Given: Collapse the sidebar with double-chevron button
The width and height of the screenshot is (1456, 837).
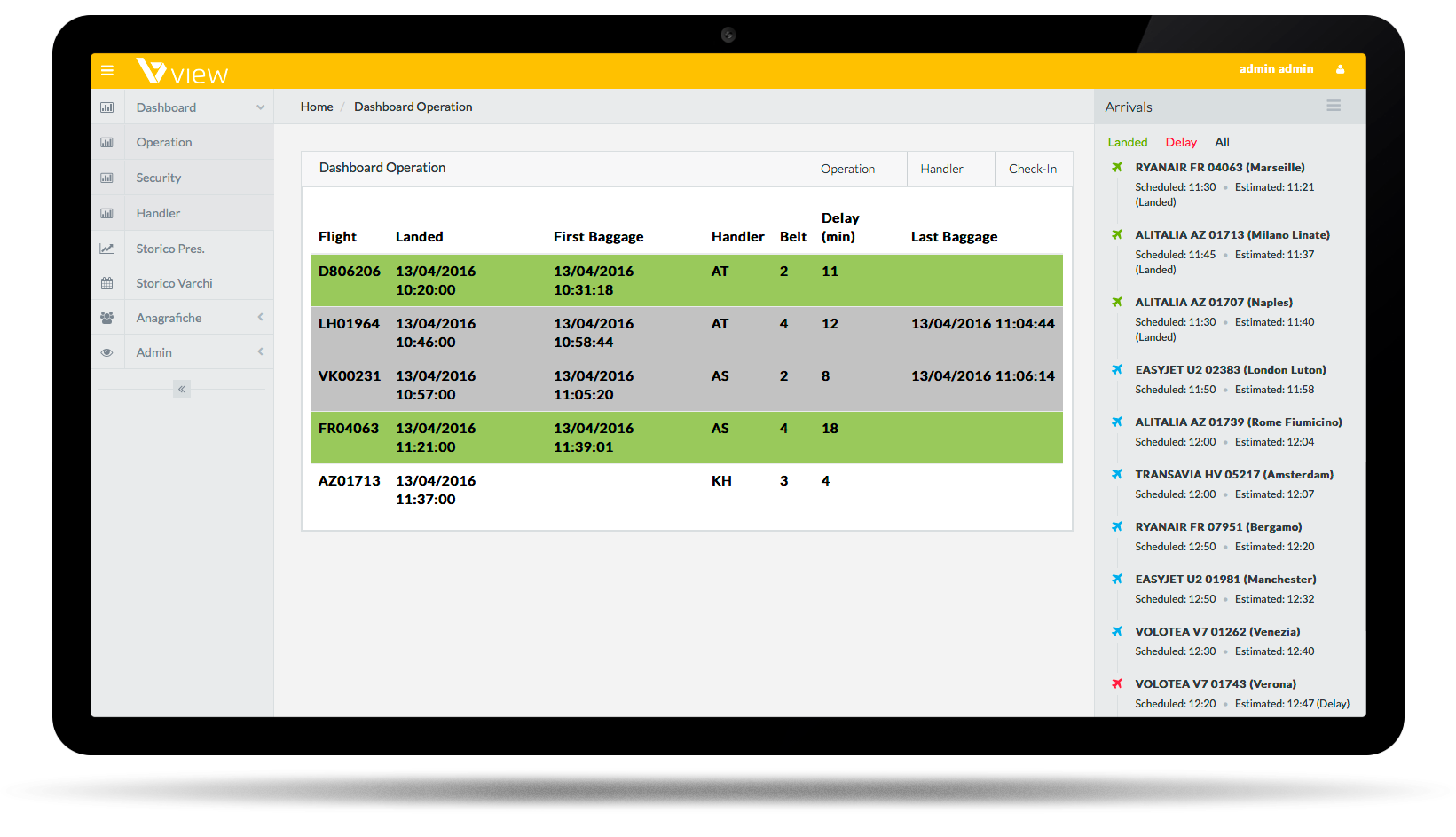Looking at the screenshot, I should tap(182, 389).
